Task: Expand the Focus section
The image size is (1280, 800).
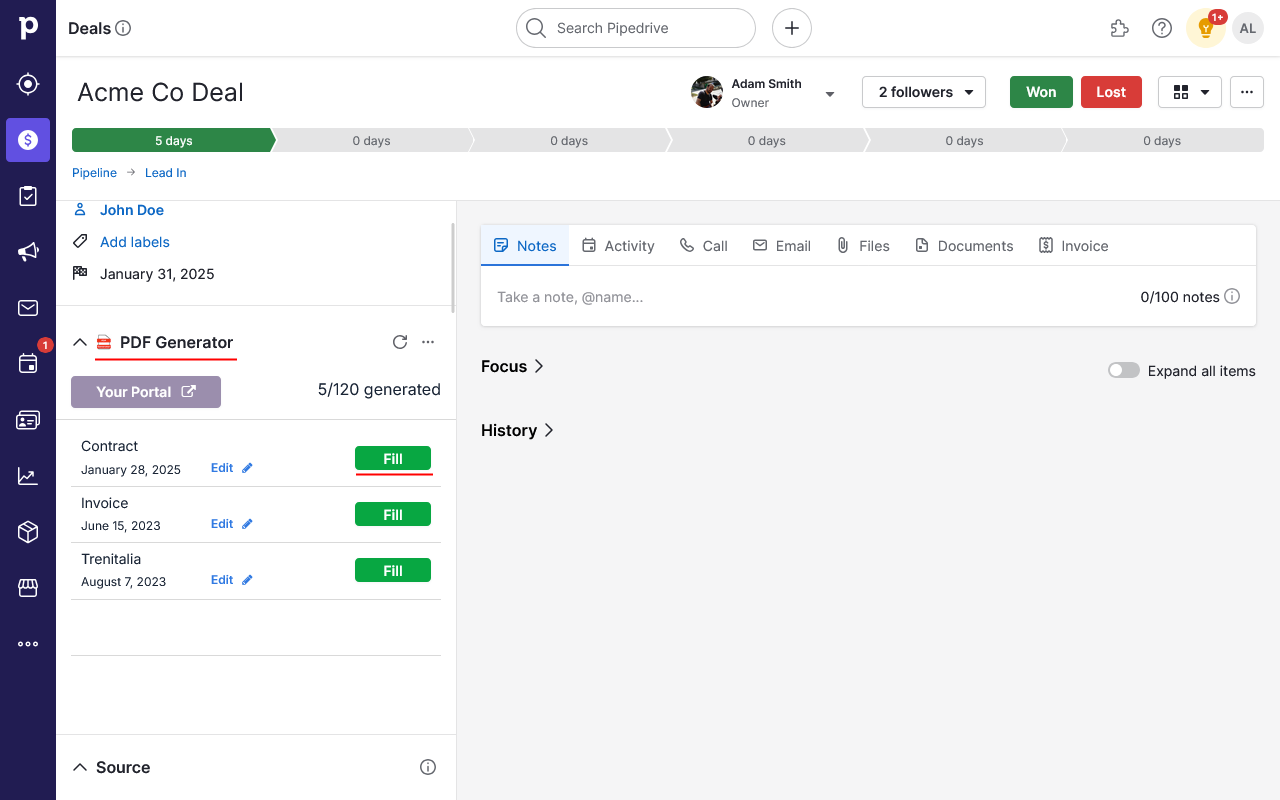Action: [512, 366]
